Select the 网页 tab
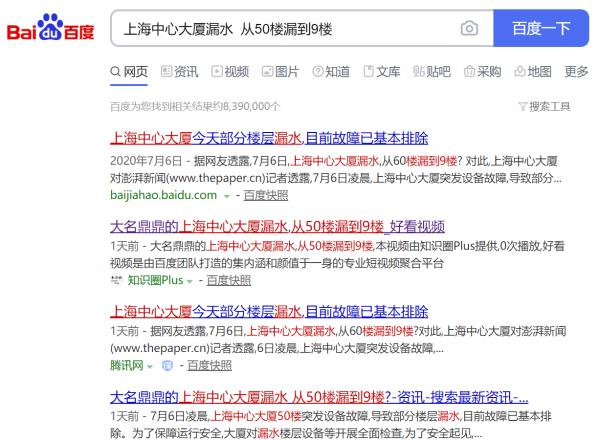This screenshot has height=440, width=600. tap(129, 72)
